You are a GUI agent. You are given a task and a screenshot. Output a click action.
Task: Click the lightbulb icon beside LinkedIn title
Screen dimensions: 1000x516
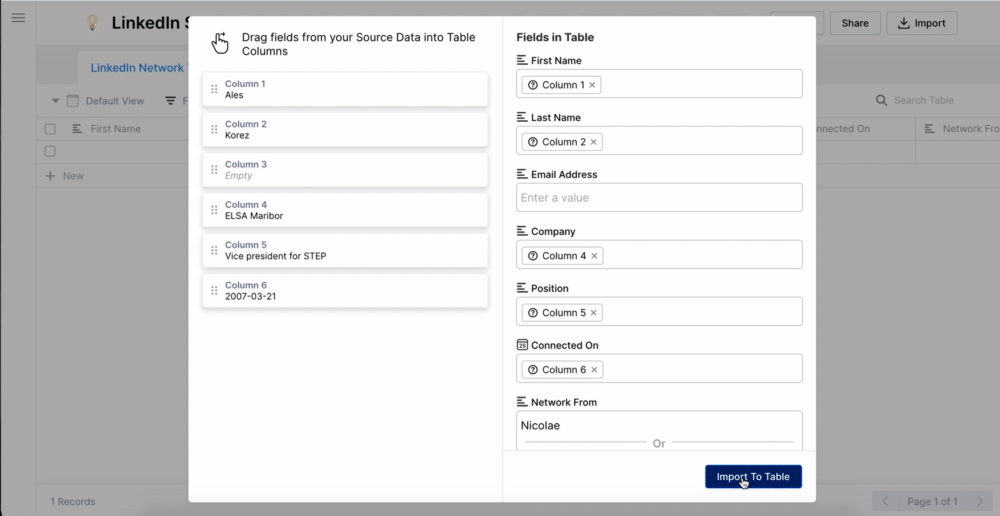92,23
